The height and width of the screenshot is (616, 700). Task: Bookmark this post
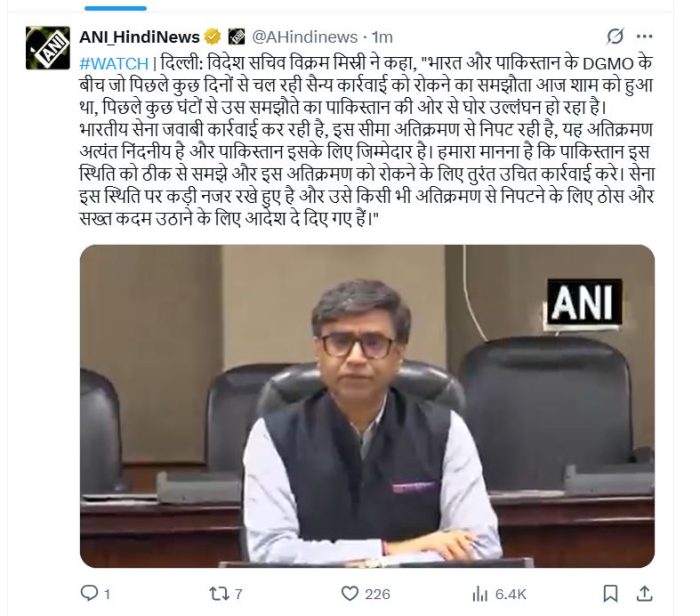[x=610, y=594]
